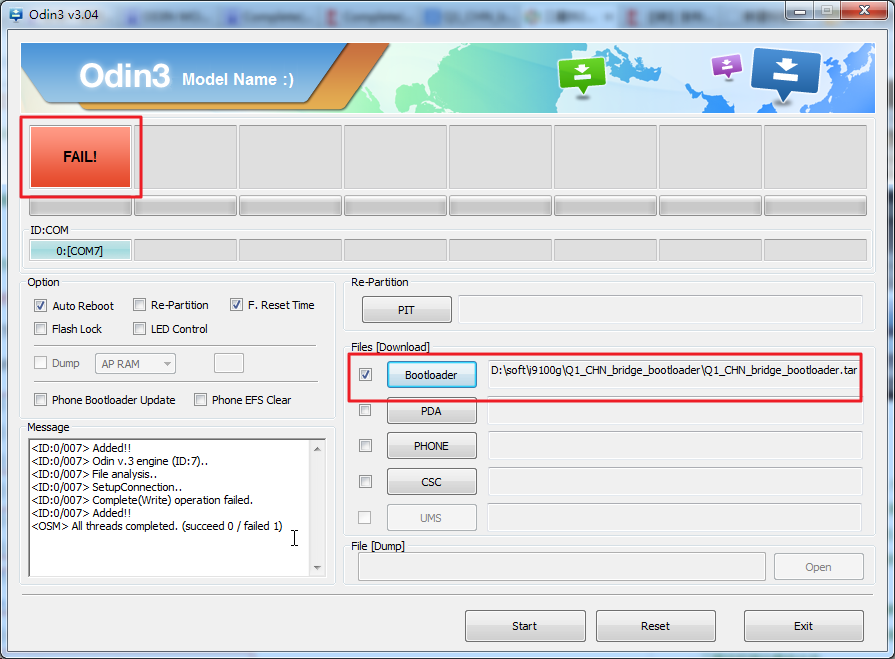Viewport: 895px width, 659px height.
Task: Tick the CSC file checkbox
Action: coord(365,482)
